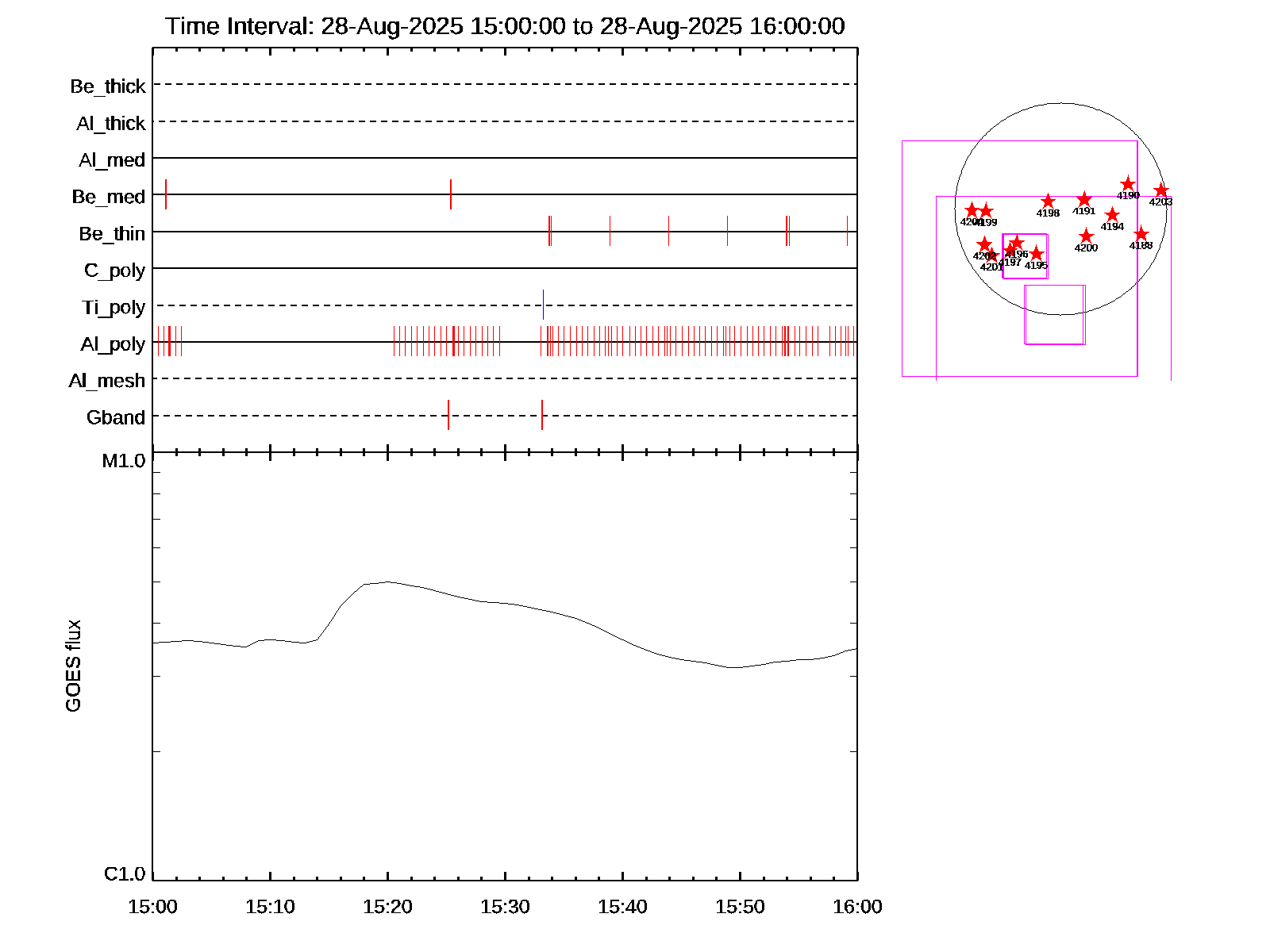Select the star for active region 4194

click(x=1112, y=215)
